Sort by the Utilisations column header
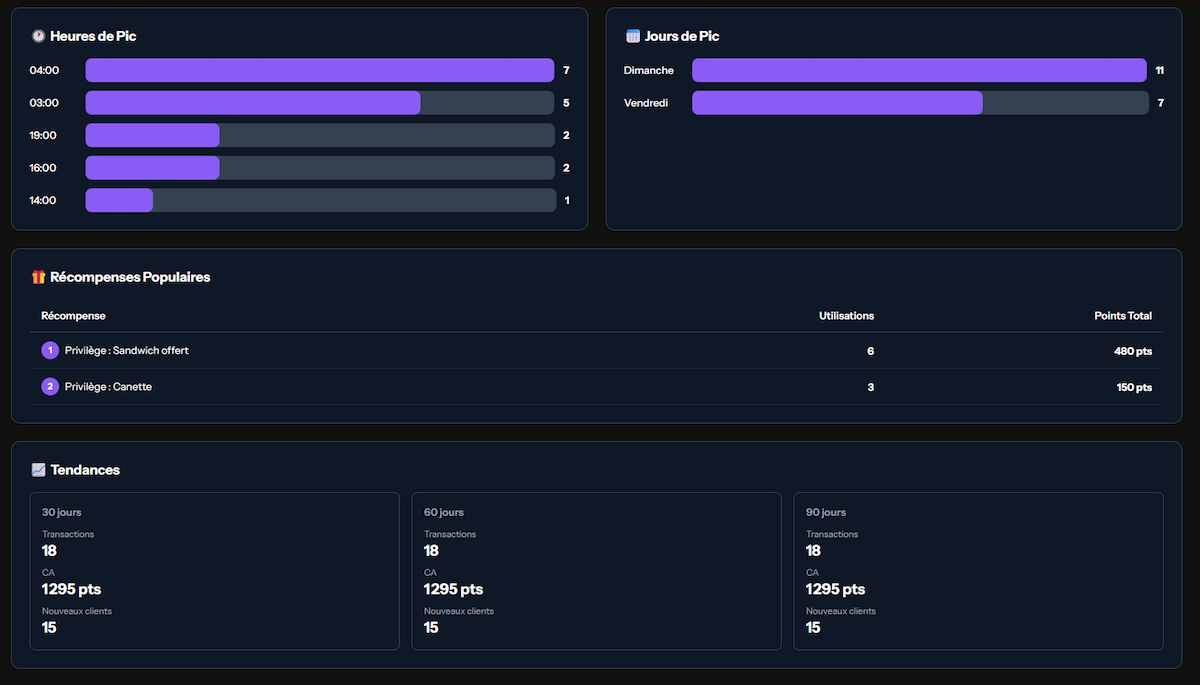 [846, 316]
